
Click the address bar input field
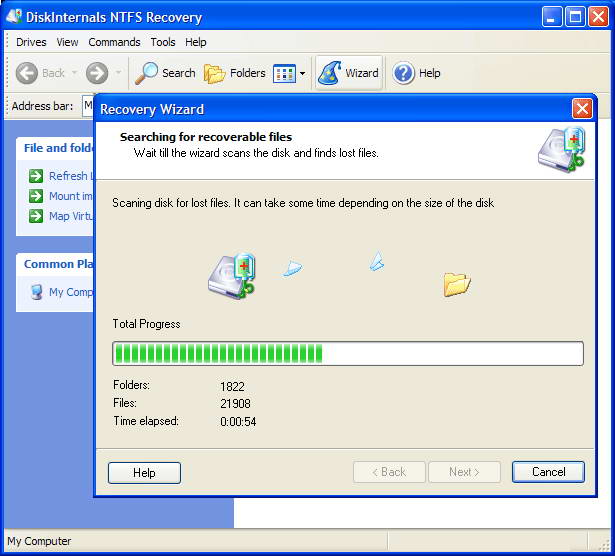88,106
